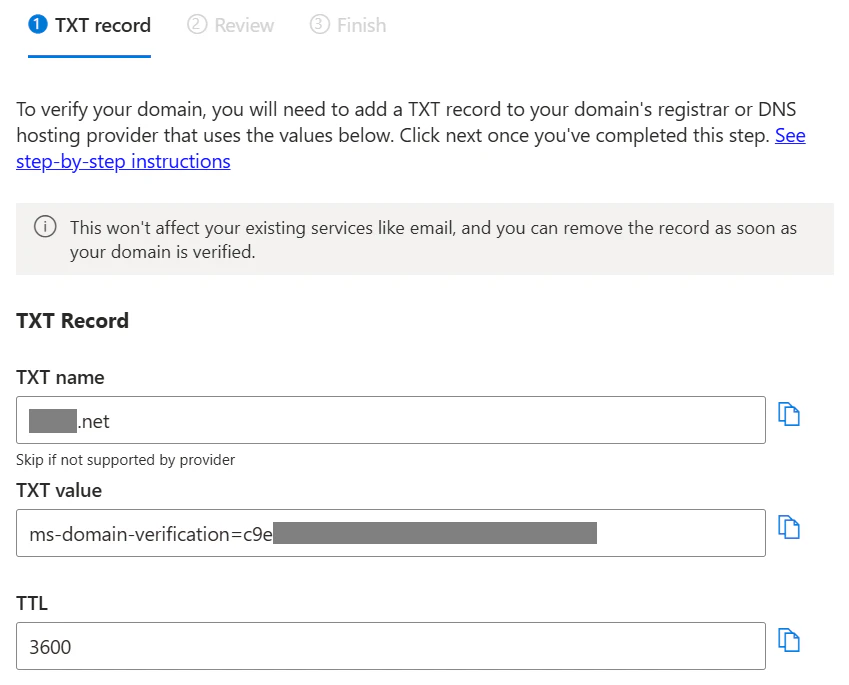Click the step 1 number circle

coord(38,25)
